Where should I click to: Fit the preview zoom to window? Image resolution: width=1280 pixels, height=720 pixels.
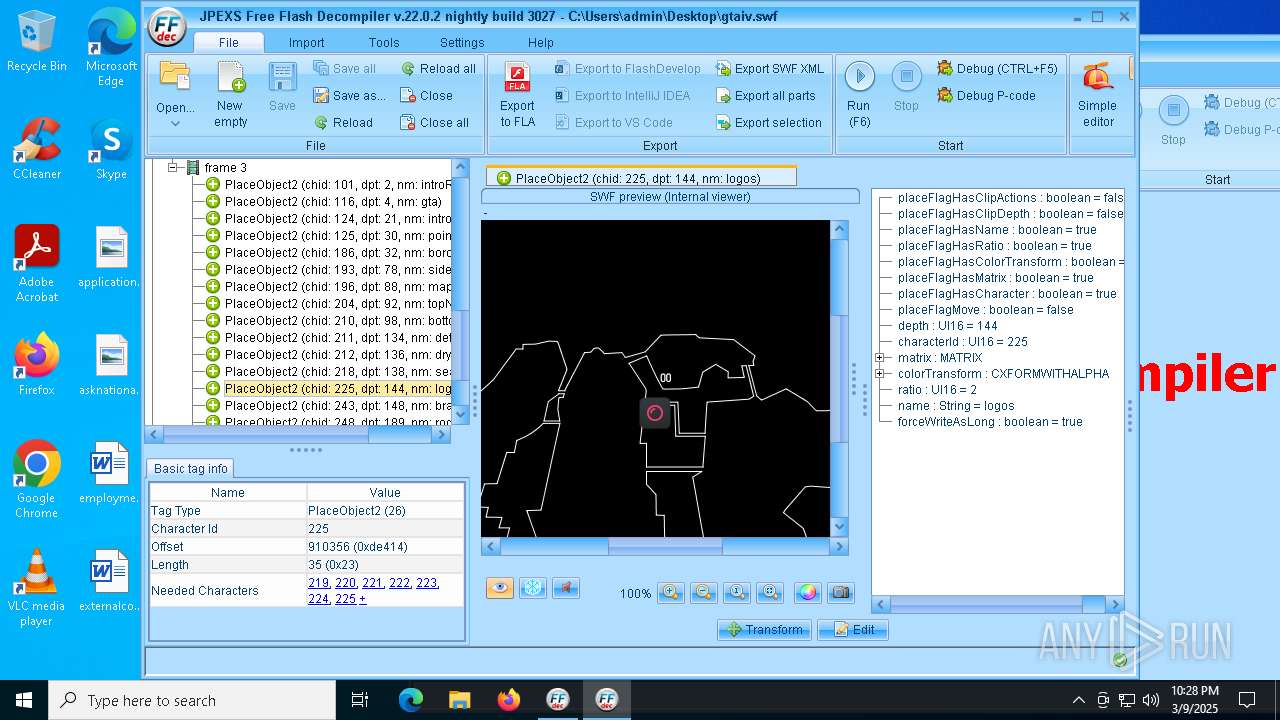click(770, 593)
